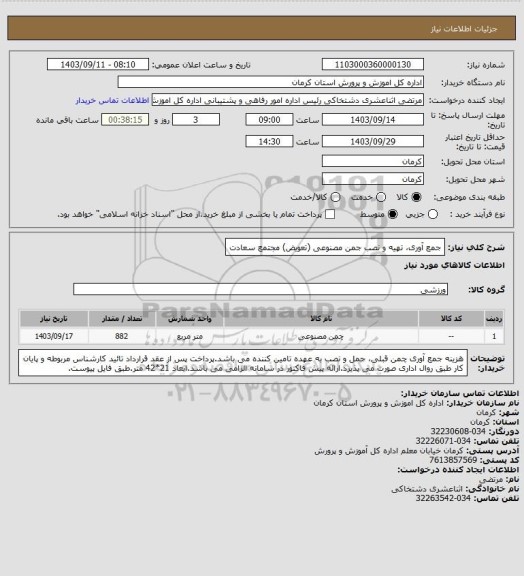The width and height of the screenshot is (524, 576).
Task: Click the general description field about چمن مصنوعی
Action: tap(335, 248)
